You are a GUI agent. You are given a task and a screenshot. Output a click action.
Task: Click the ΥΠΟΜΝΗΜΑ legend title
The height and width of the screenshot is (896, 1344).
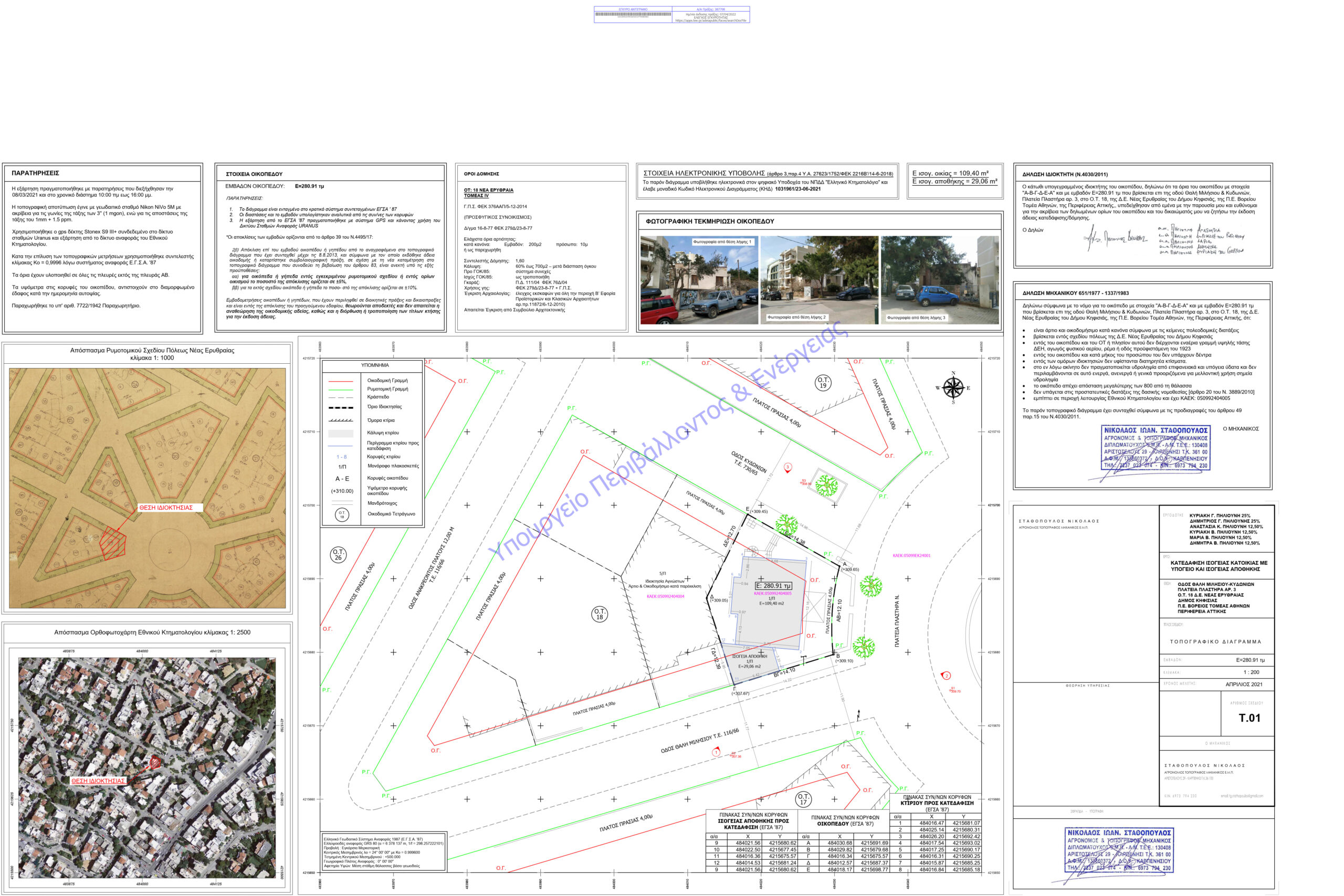(375, 365)
